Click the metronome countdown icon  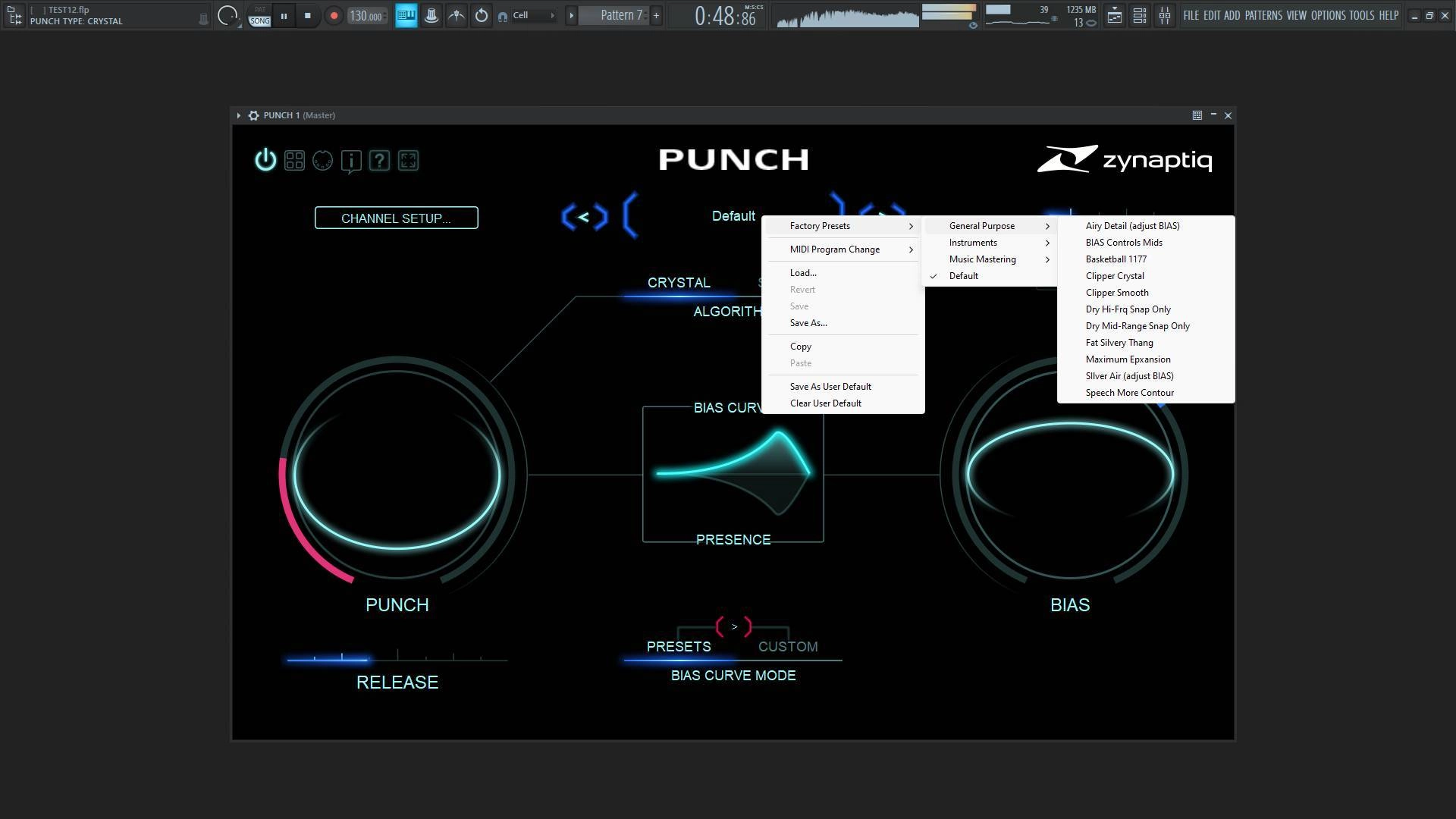point(431,15)
